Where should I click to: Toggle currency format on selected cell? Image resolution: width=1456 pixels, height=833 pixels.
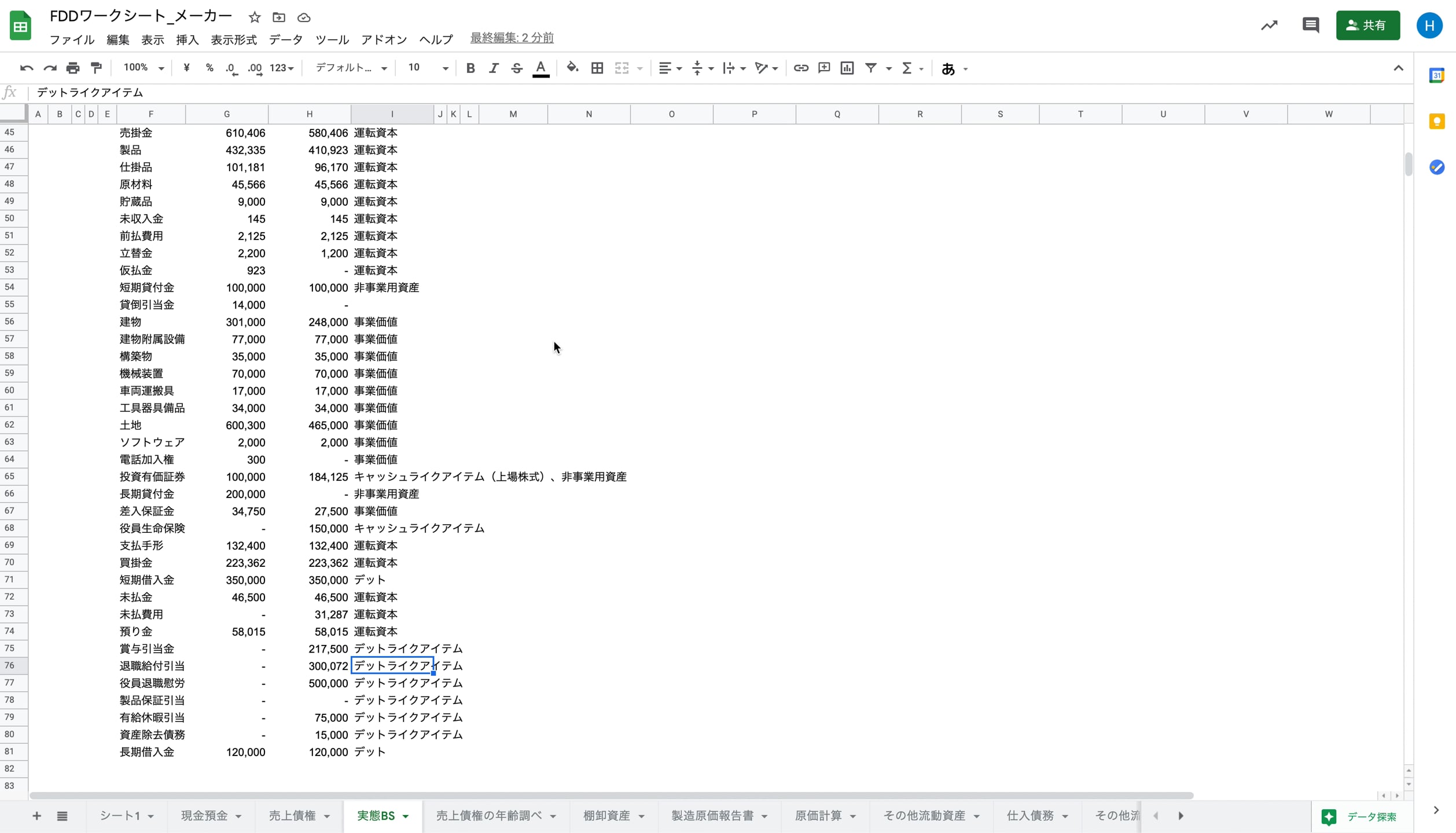(x=186, y=68)
